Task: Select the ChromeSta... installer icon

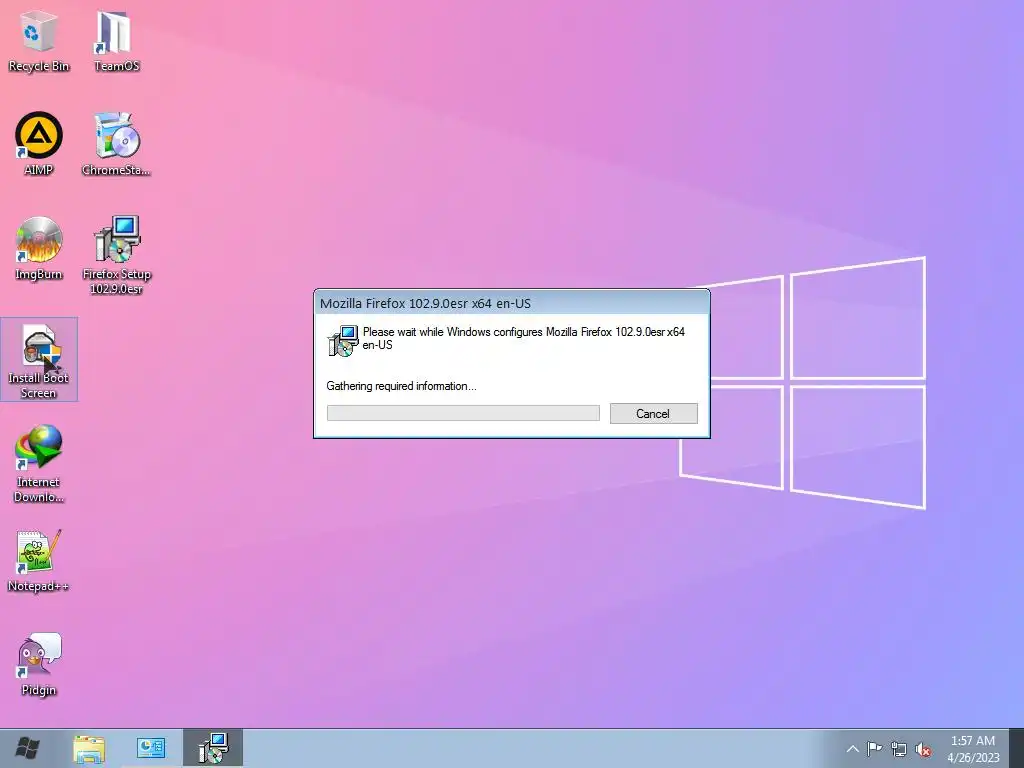Action: (116, 144)
